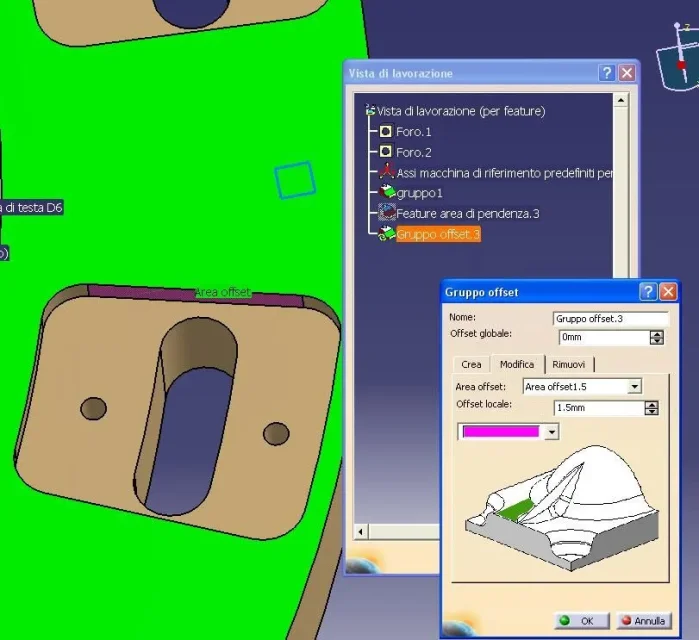The height and width of the screenshot is (640, 699).
Task: Click the gruppo1 group icon
Action: pos(387,192)
